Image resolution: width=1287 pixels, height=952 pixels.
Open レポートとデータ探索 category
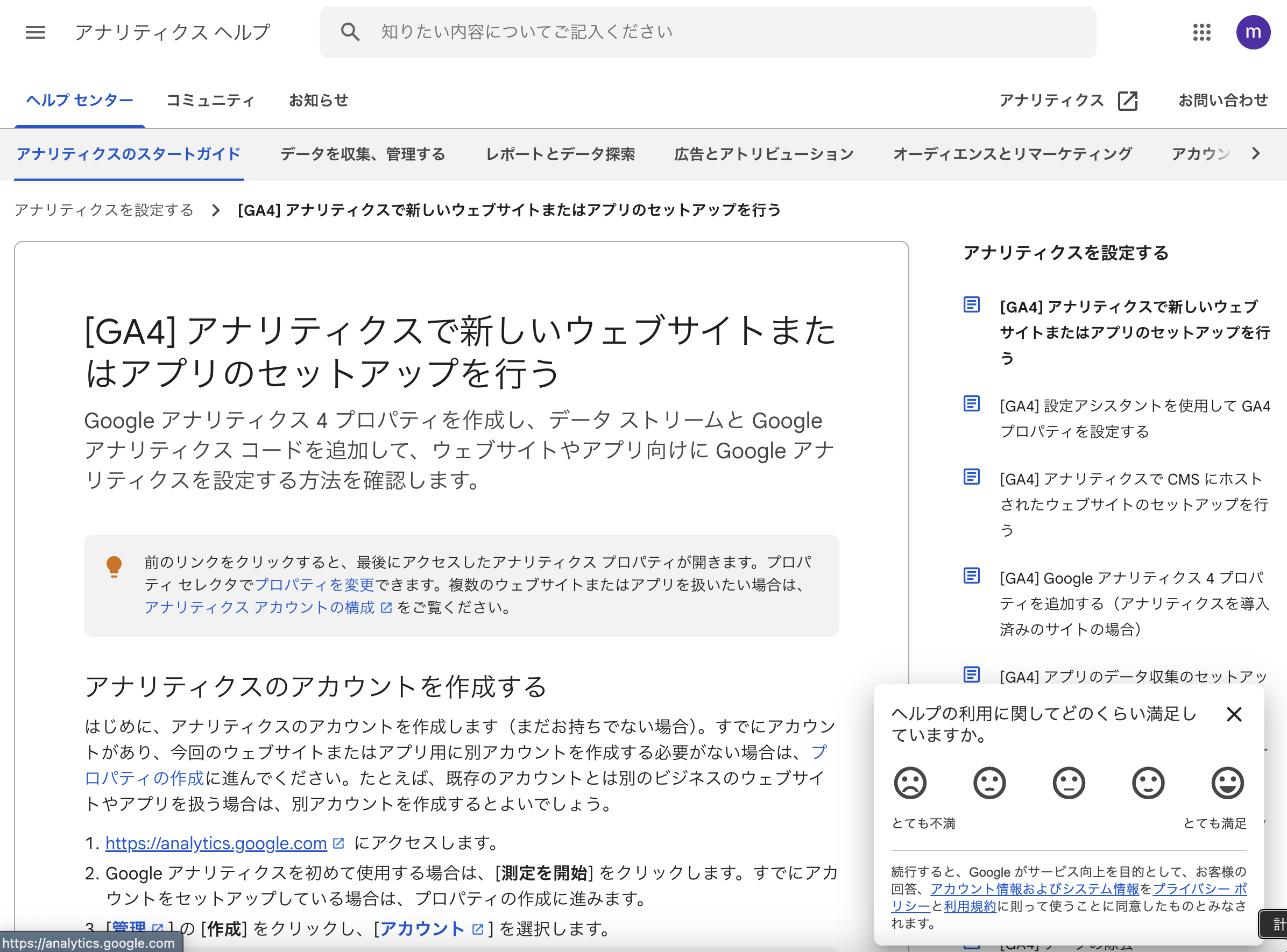click(560, 154)
